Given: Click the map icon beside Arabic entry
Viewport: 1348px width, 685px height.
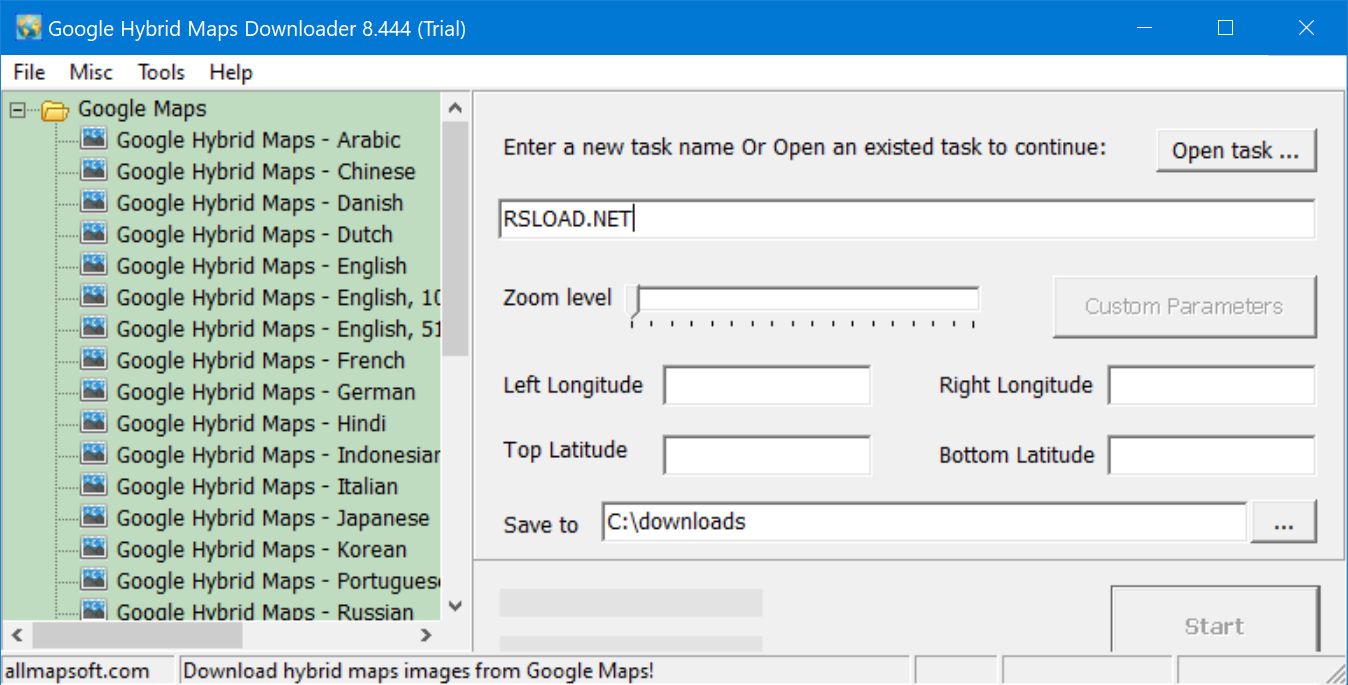Looking at the screenshot, I should point(94,139).
